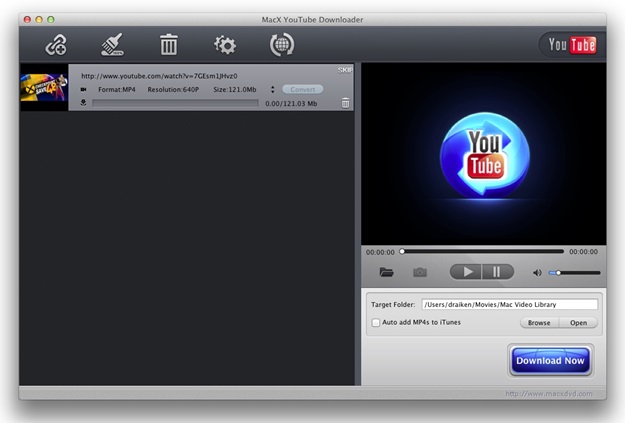Pause the video preview
This screenshot has width=625, height=423.
[498, 272]
